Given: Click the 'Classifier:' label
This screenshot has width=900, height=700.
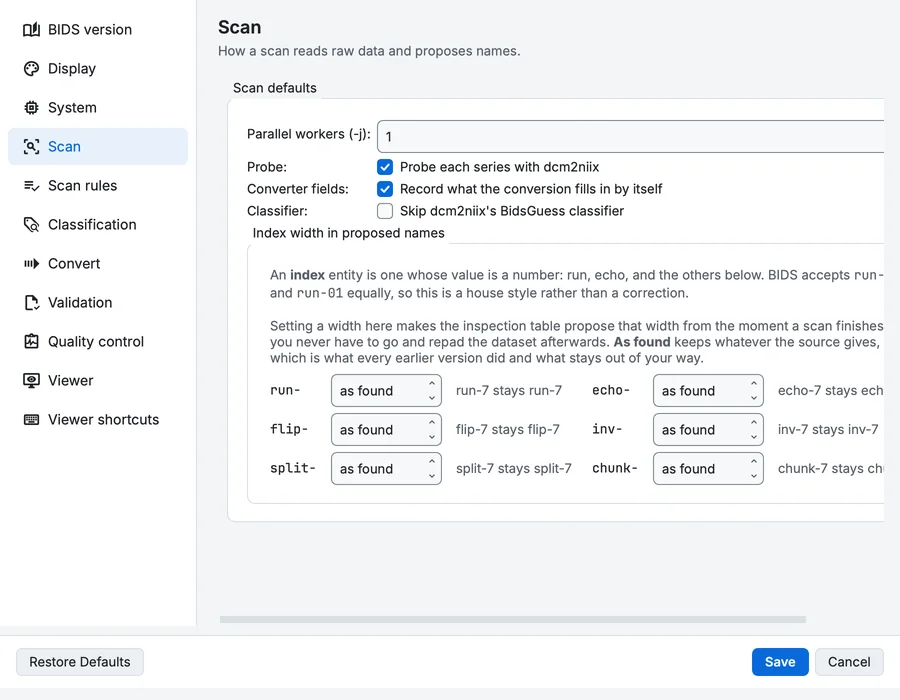Looking at the screenshot, I should (x=277, y=211).
